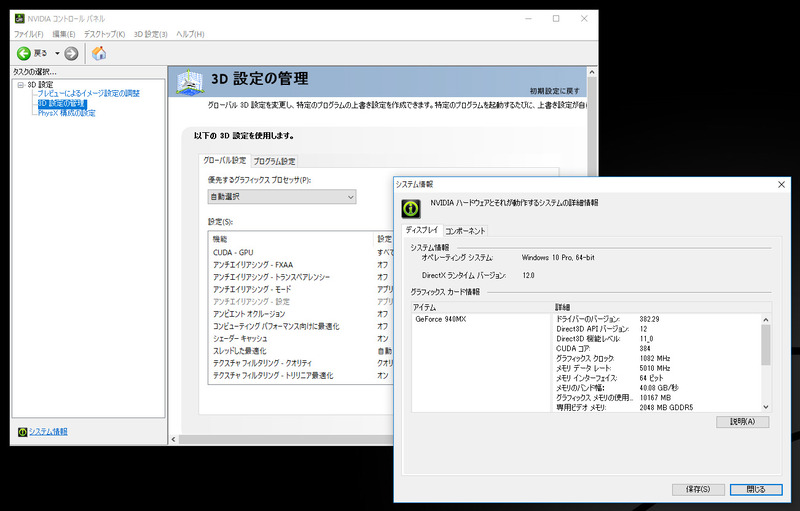Switch to the グローバル設定 tab
800x511 pixels.
click(x=224, y=160)
